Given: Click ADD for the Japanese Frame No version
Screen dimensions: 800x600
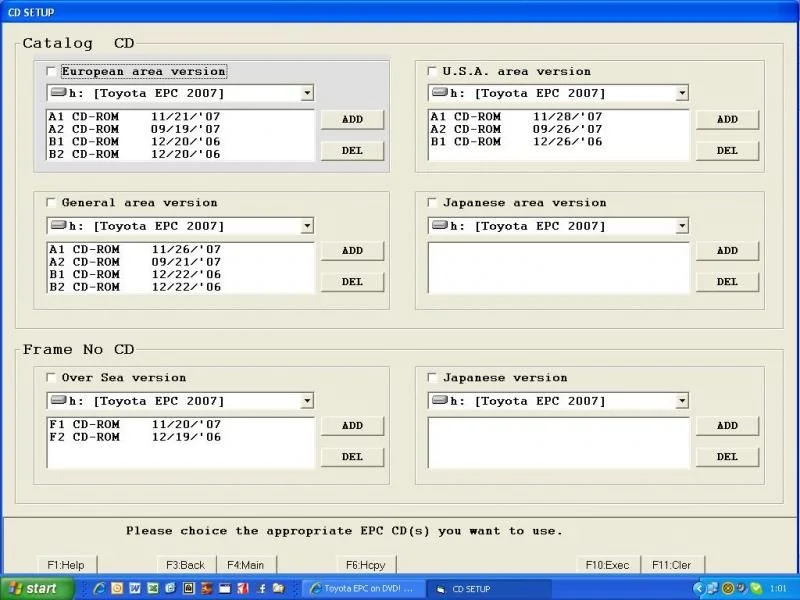Looking at the screenshot, I should 727,426.
